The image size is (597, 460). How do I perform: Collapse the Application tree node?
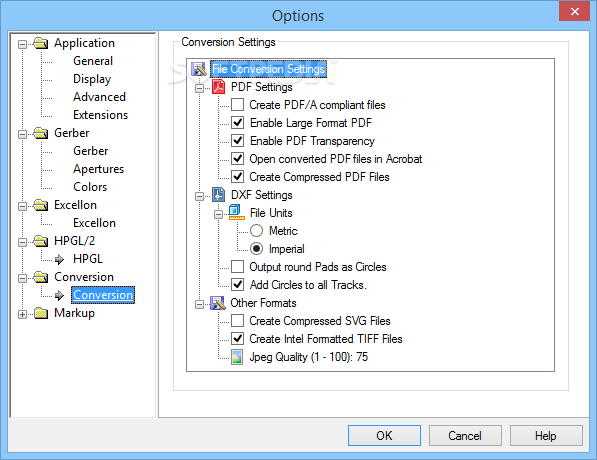pos(22,45)
